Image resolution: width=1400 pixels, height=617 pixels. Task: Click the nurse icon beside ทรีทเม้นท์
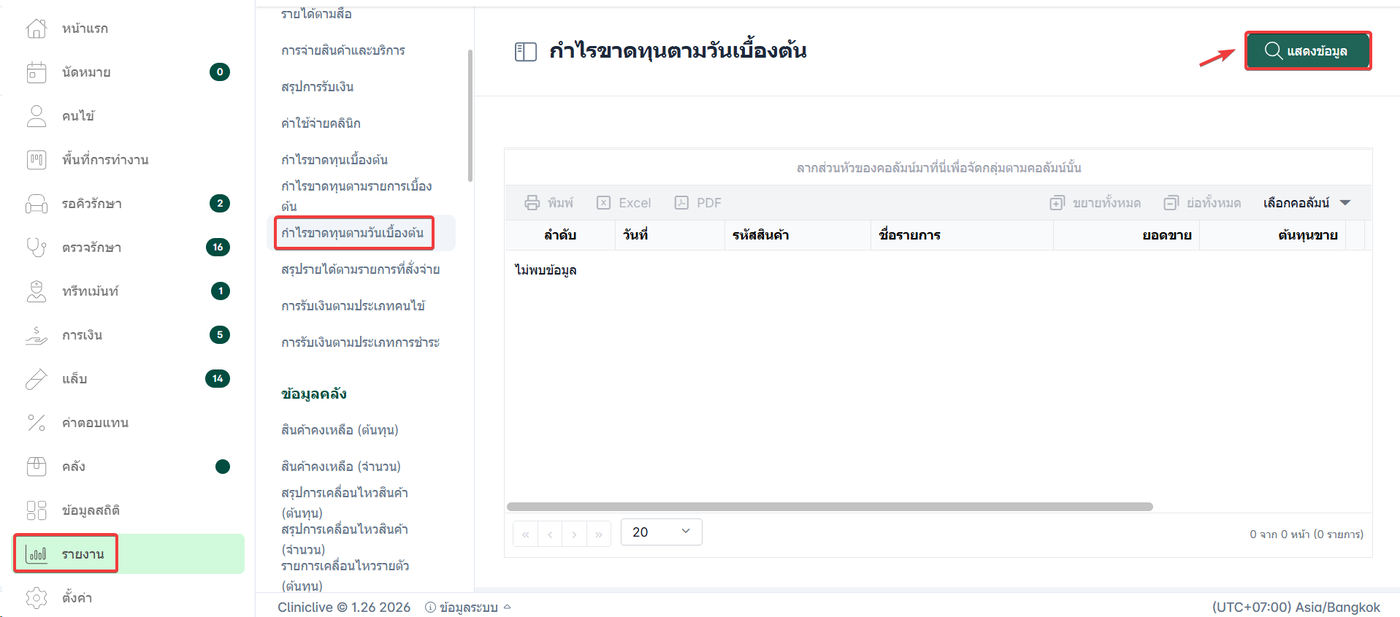click(37, 291)
